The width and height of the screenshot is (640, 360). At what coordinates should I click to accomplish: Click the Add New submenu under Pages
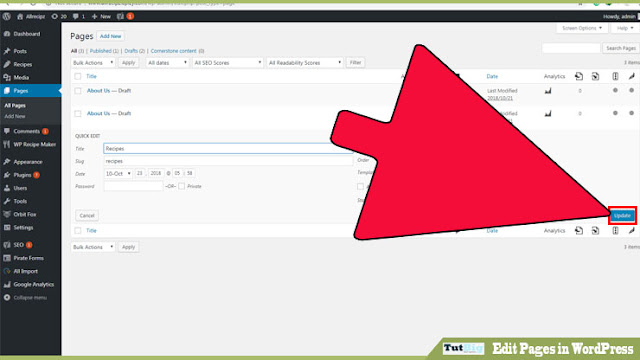[x=15, y=116]
